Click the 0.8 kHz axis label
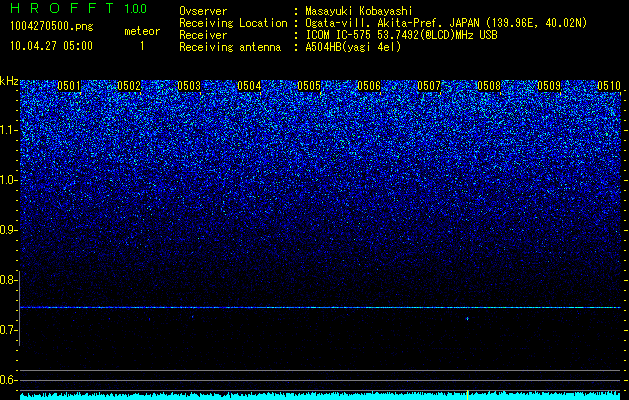Image resolution: width=629 pixels, height=400 pixels. click(8, 280)
